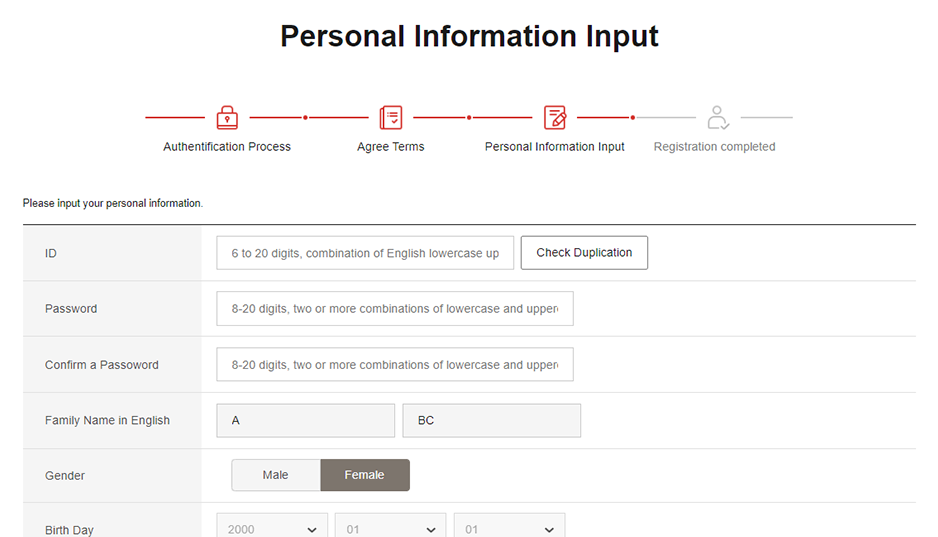This screenshot has height=537, width=938.
Task: Click into the Password field
Action: (394, 309)
